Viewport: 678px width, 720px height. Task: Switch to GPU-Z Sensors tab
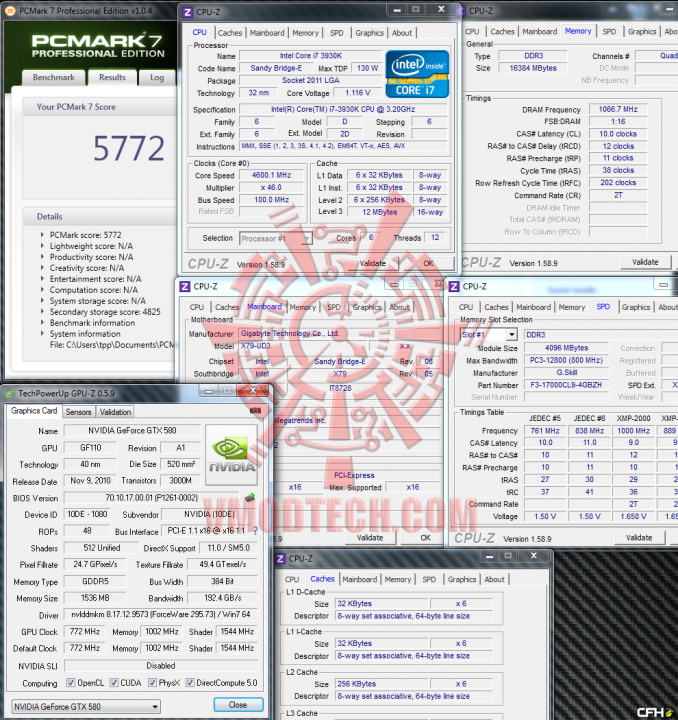click(x=78, y=412)
